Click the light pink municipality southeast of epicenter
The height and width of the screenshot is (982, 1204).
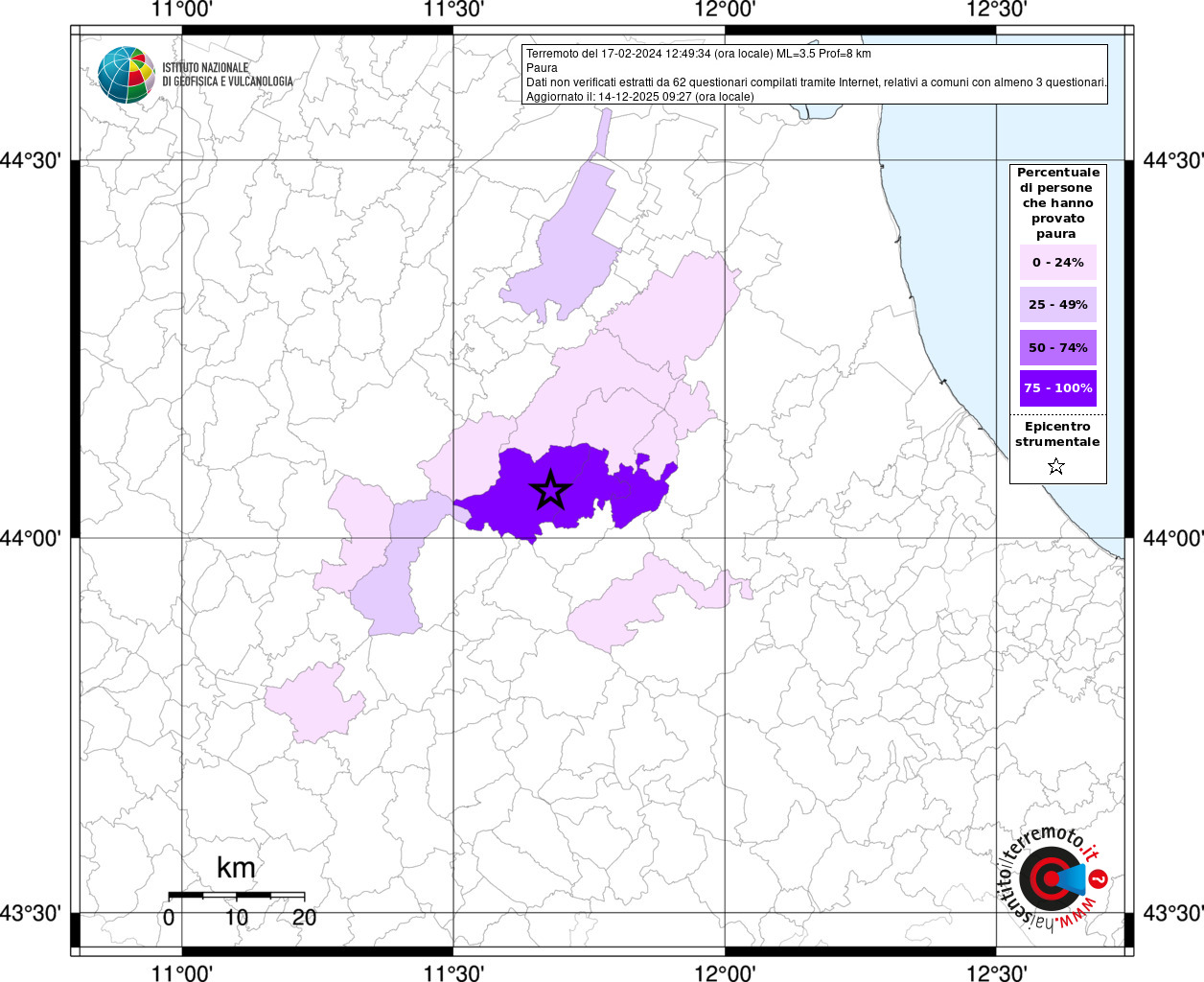coord(633,604)
